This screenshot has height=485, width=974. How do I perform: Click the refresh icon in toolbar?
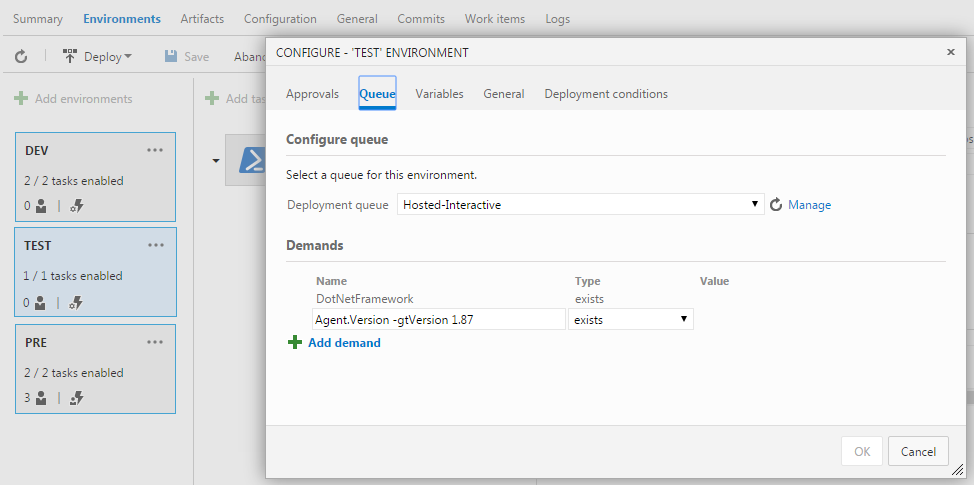[x=20, y=57]
